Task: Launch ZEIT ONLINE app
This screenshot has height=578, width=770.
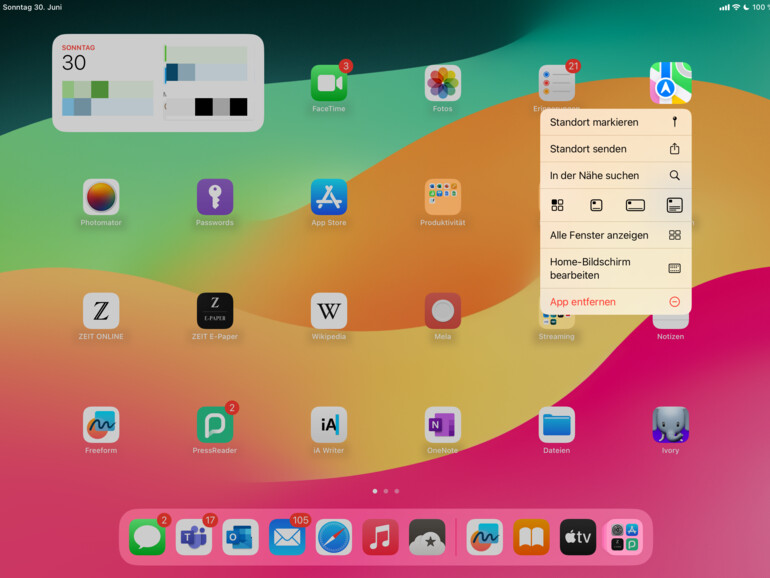Action: [101, 311]
